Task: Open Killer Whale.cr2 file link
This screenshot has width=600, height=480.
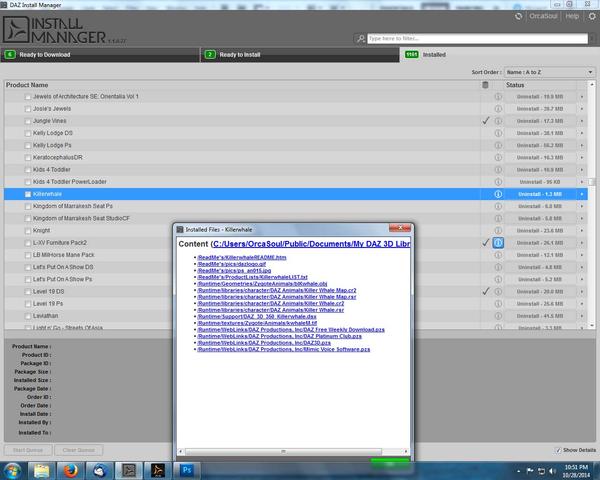Action: pyautogui.click(x=271, y=303)
